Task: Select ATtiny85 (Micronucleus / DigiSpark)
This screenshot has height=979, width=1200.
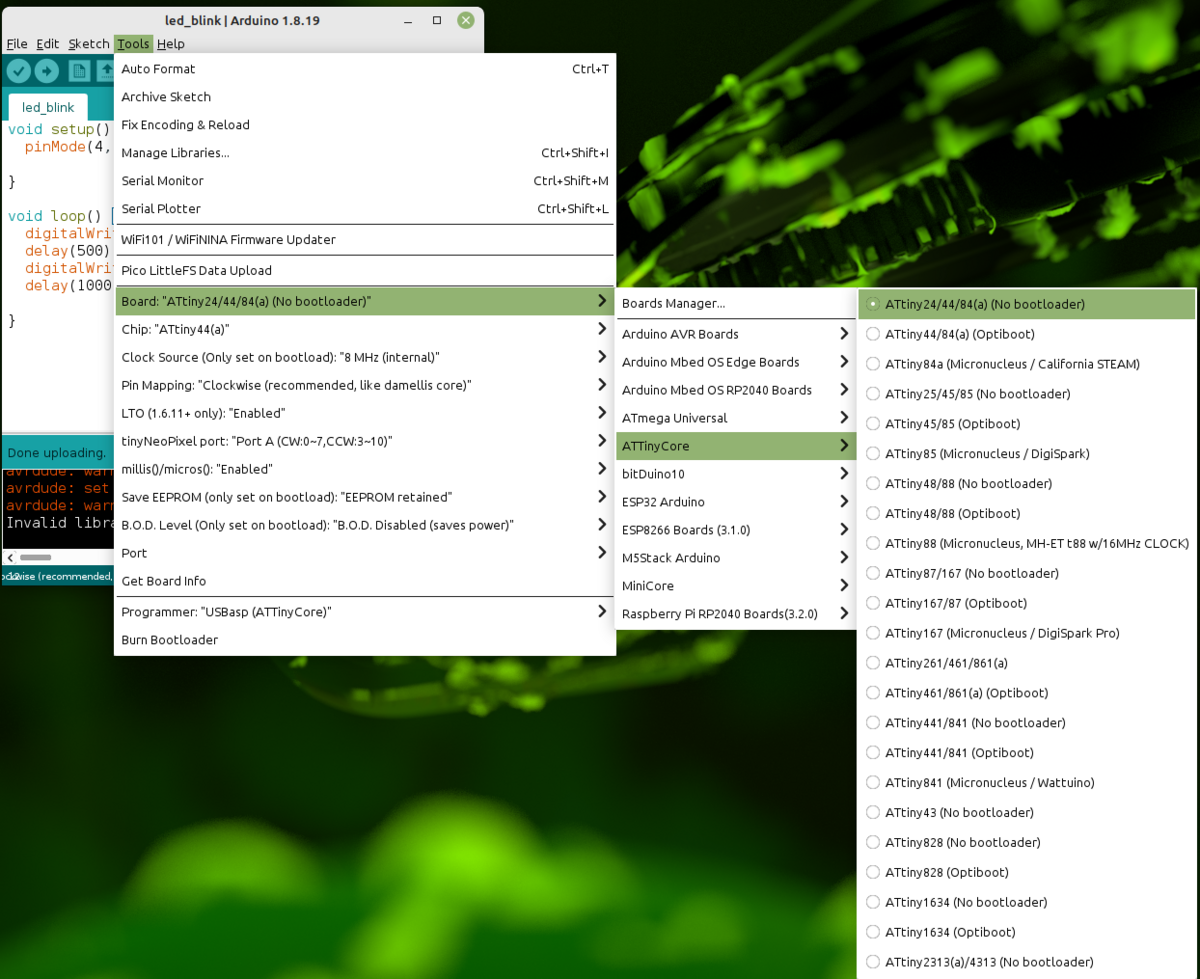Action: click(x=1027, y=454)
